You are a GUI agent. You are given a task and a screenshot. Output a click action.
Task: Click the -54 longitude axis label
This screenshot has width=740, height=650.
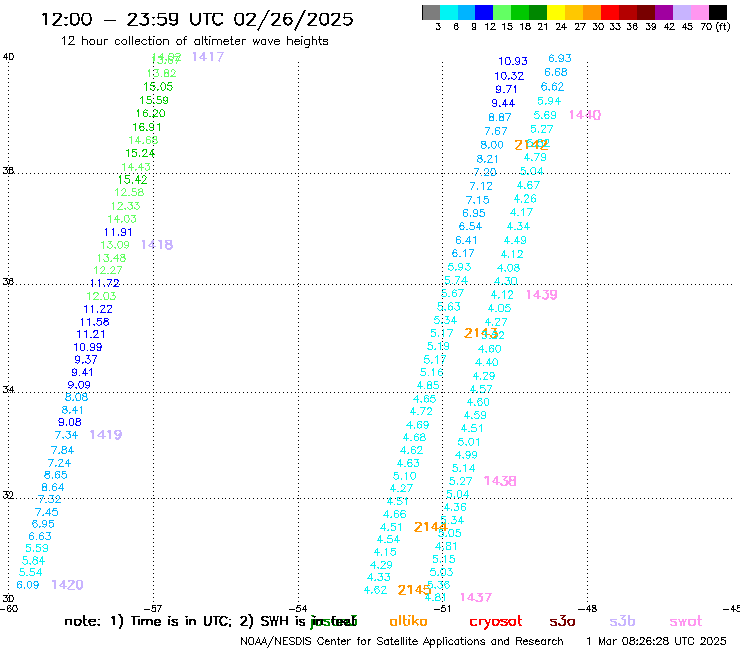click(x=298, y=609)
